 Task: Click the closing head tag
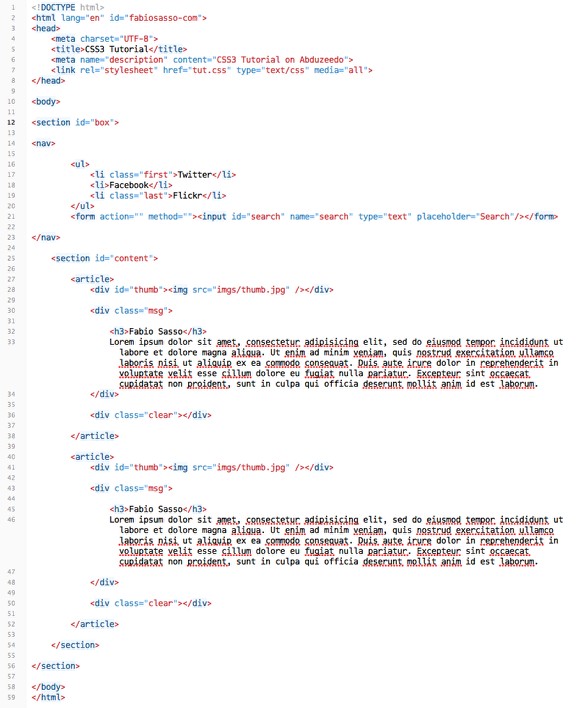click(x=48, y=81)
